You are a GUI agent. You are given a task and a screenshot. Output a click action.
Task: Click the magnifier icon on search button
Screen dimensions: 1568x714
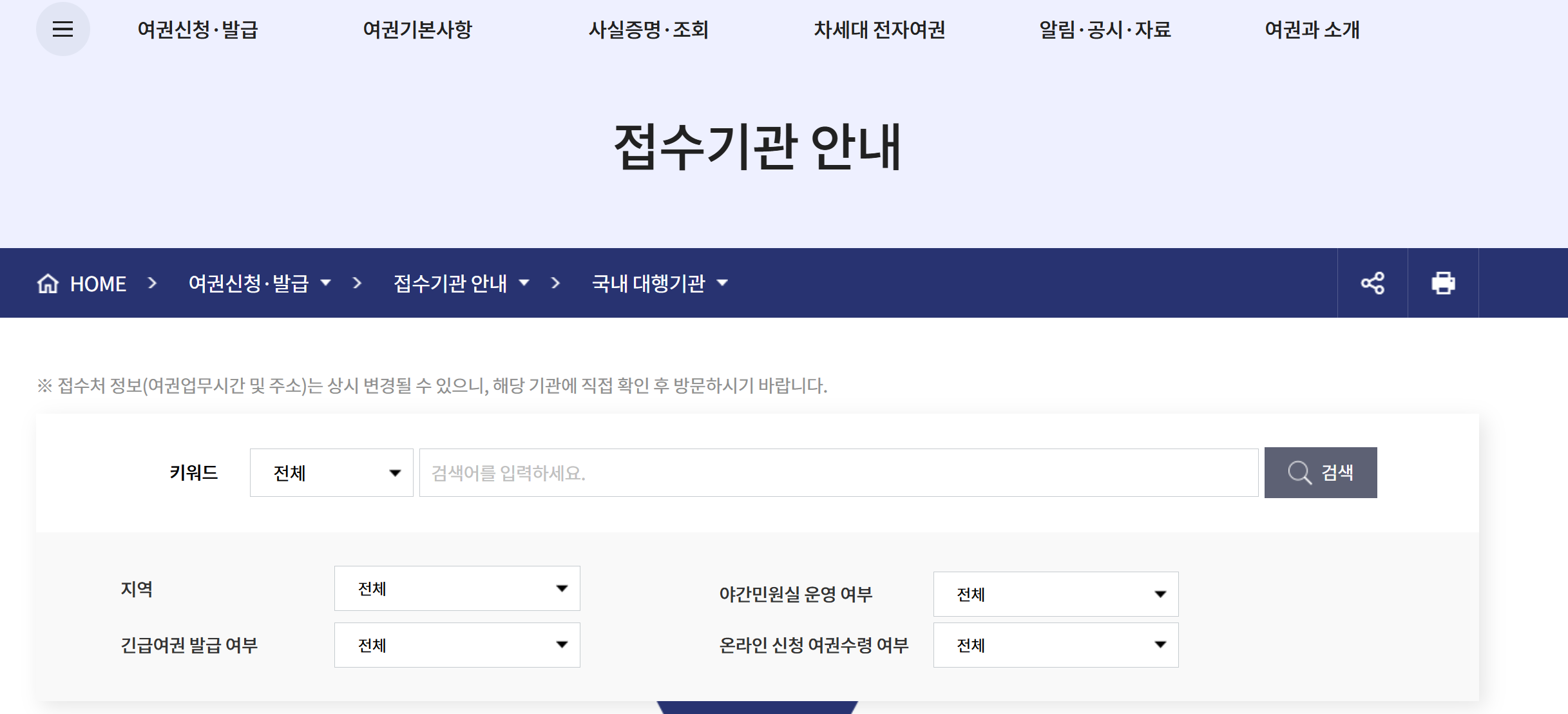1299,472
